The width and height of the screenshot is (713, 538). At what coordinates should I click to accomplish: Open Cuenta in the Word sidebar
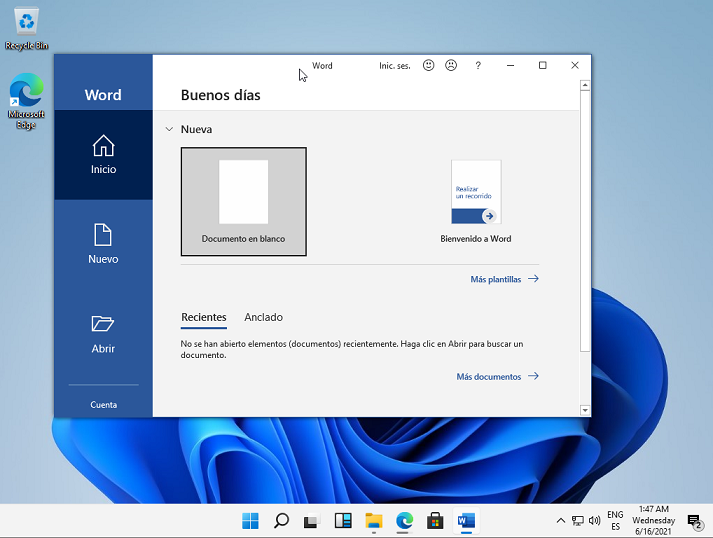(103, 404)
